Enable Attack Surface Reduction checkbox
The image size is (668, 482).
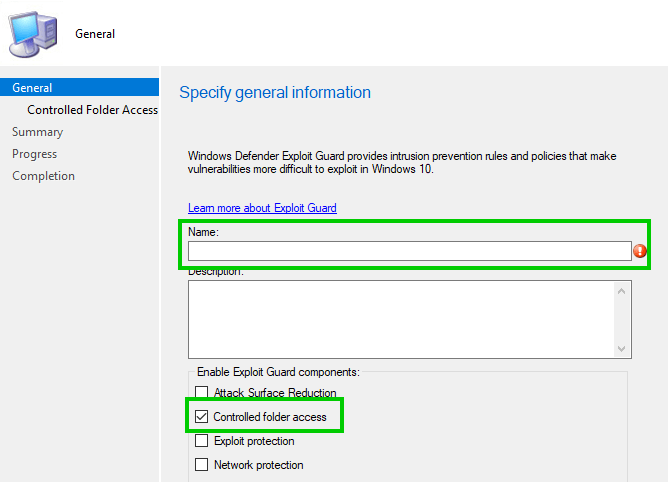click(x=202, y=393)
